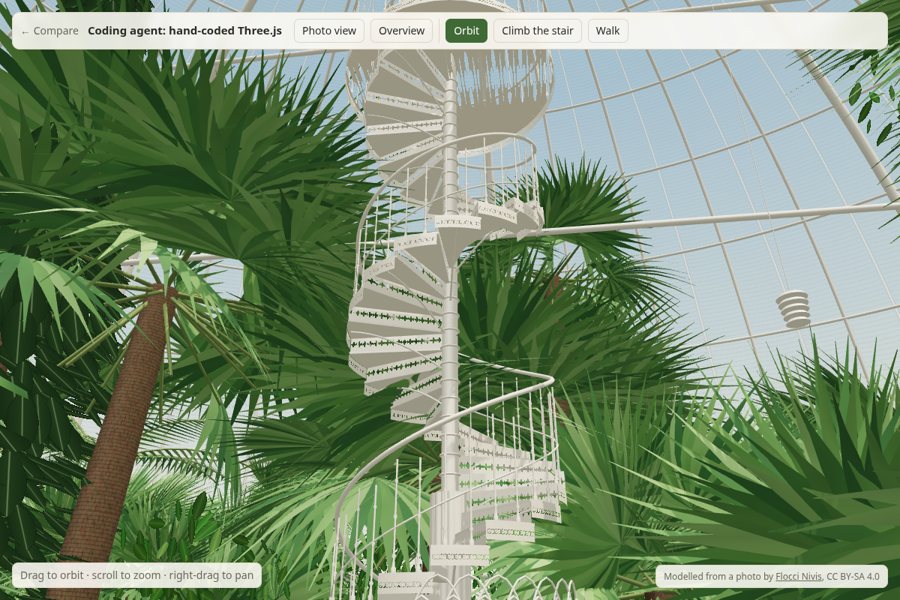Click the 'CC BY-SA 4.0' license text
Viewport: 900px width, 600px height.
click(853, 576)
